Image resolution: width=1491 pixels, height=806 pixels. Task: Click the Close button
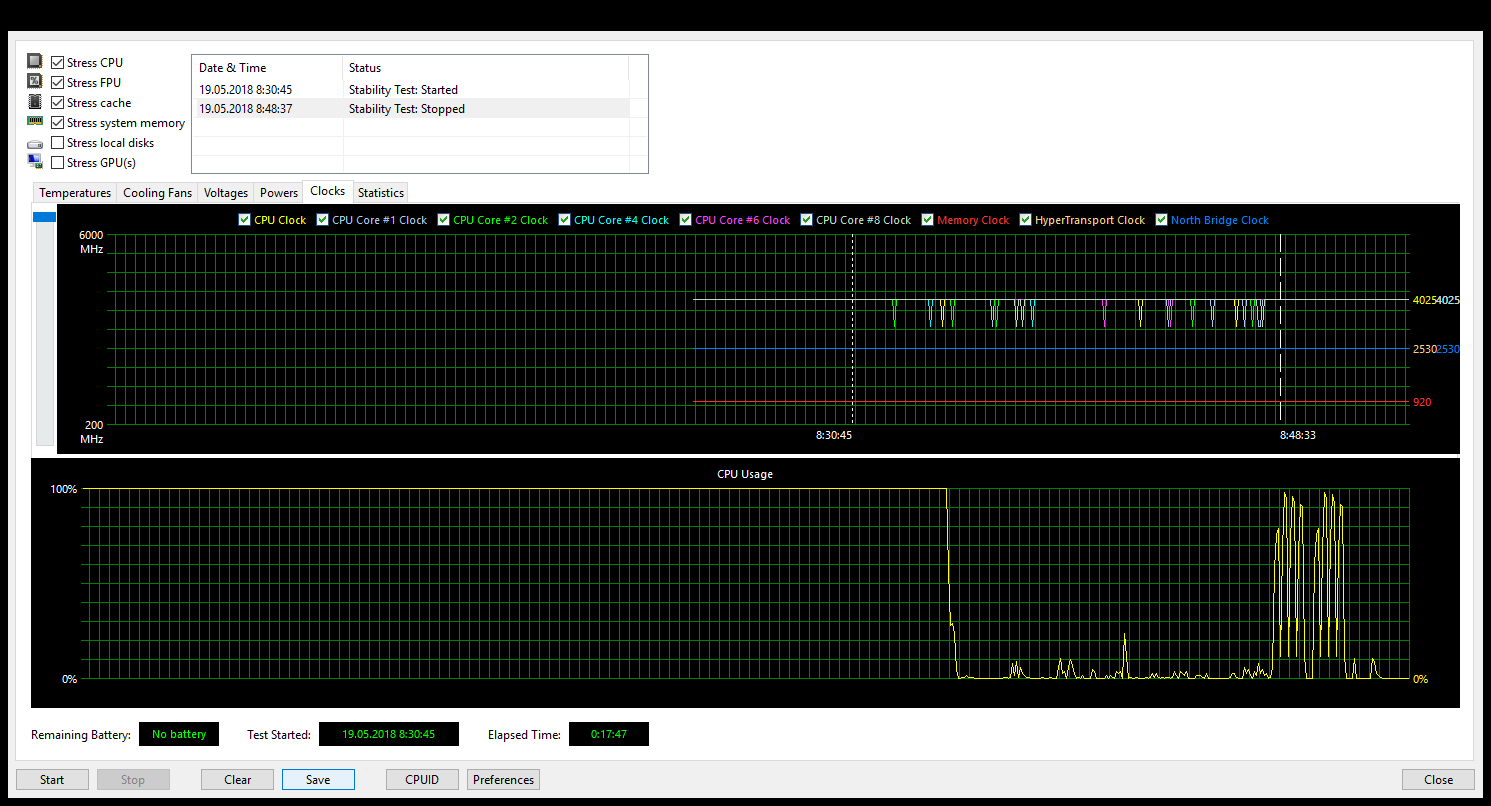coord(1439,780)
